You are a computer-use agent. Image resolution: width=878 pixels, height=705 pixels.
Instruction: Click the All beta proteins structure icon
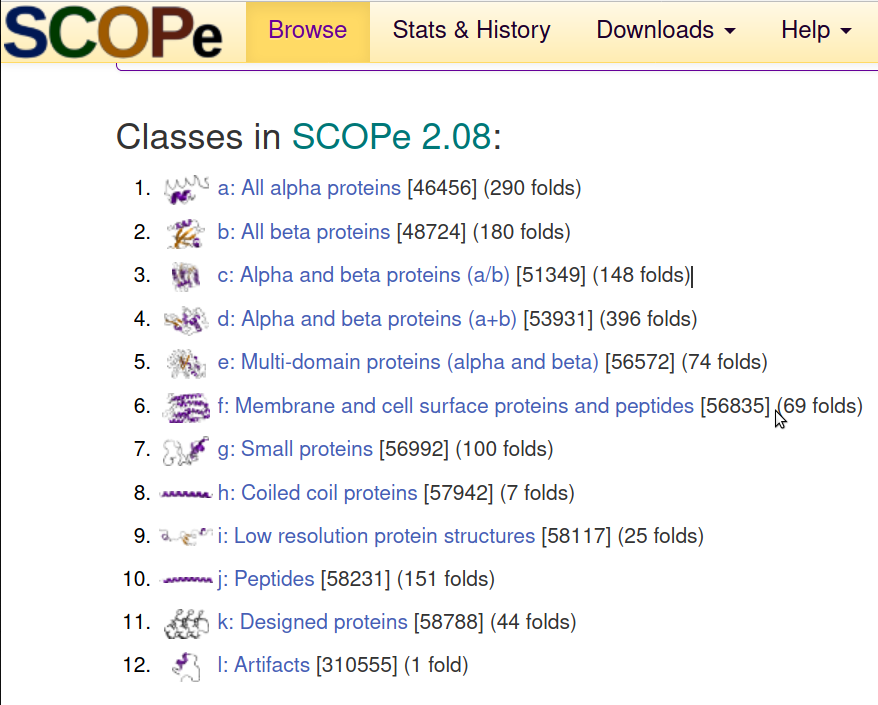(x=186, y=233)
